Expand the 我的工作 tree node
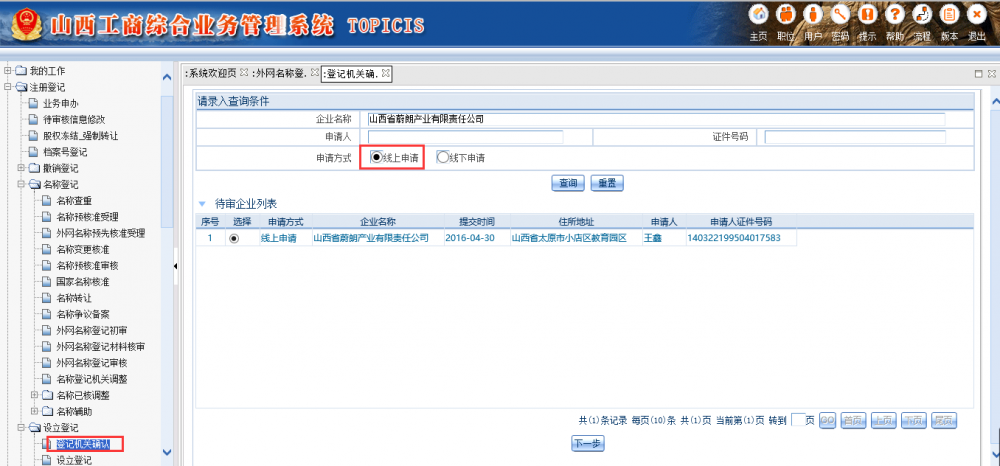 8,71
